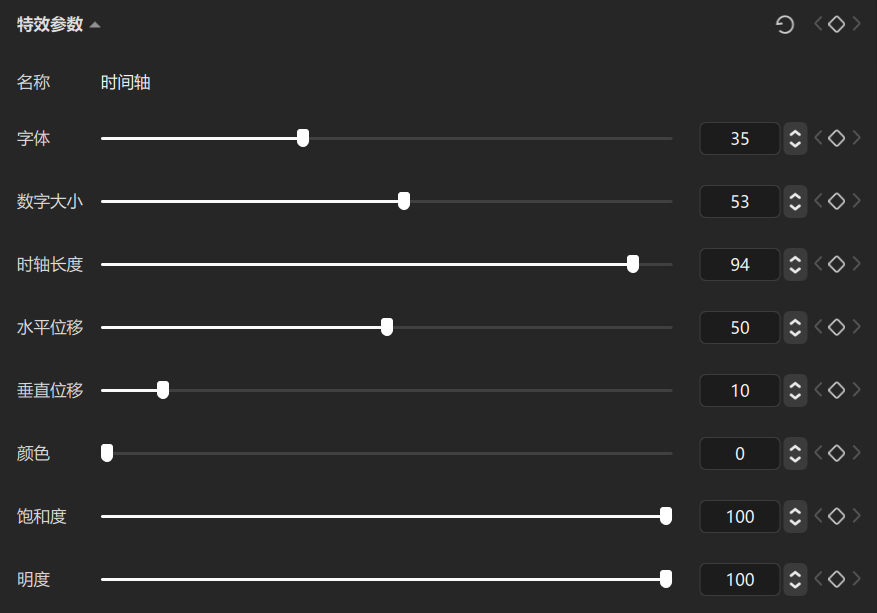
Task: Toggle keyframe diamond for 明度
Action: pos(836,579)
